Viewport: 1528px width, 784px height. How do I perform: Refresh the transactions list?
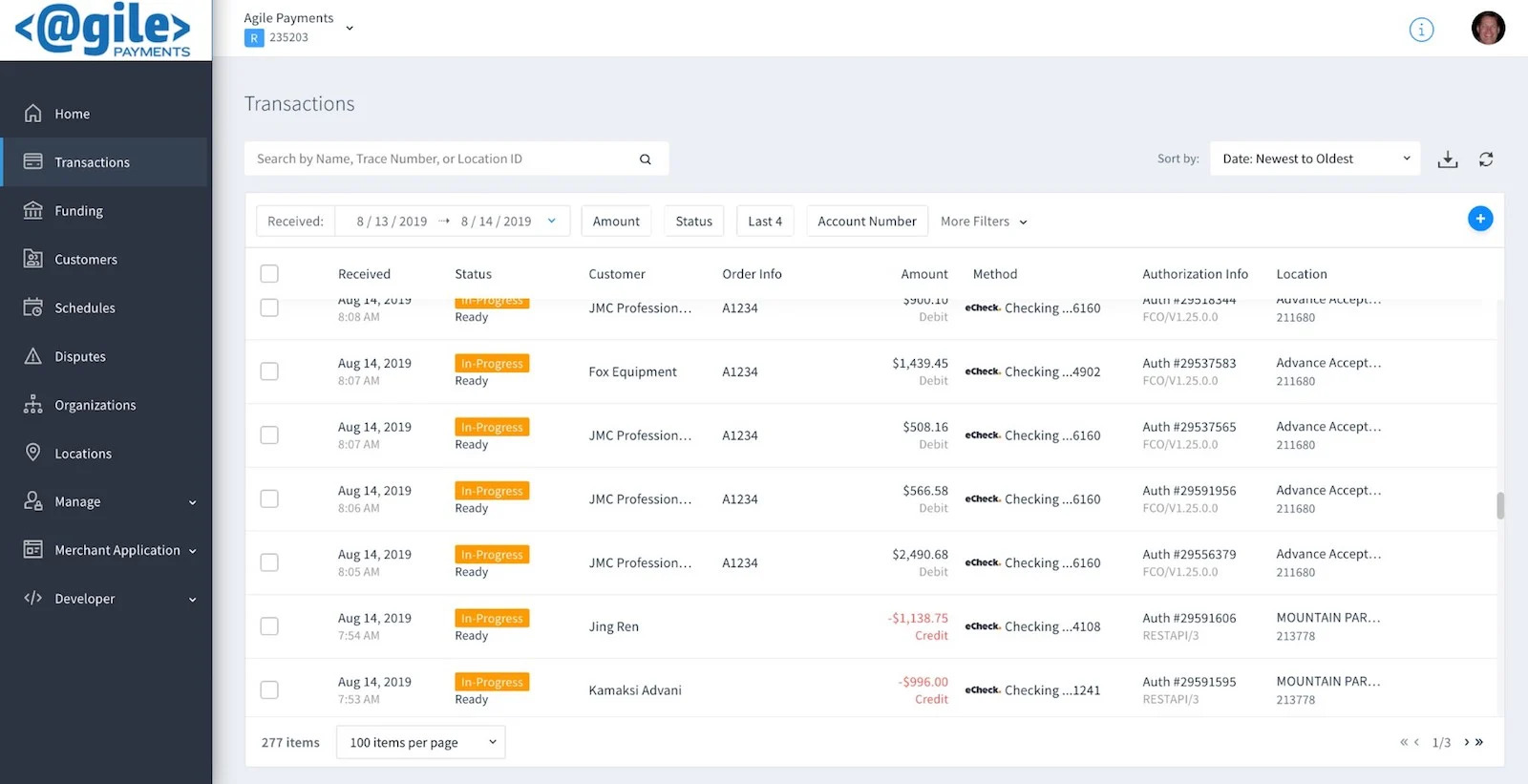(x=1486, y=159)
